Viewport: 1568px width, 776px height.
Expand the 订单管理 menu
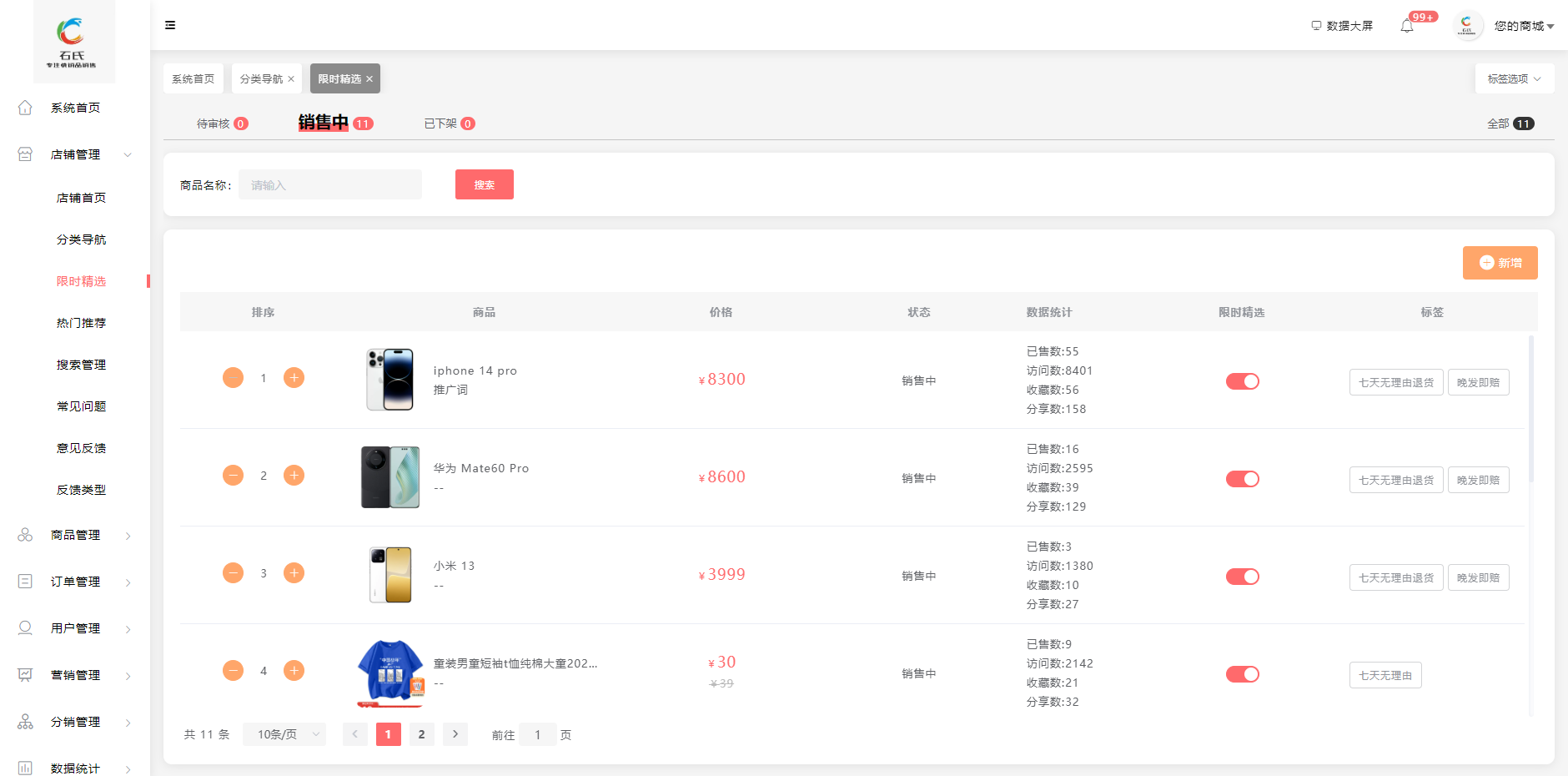point(75,582)
